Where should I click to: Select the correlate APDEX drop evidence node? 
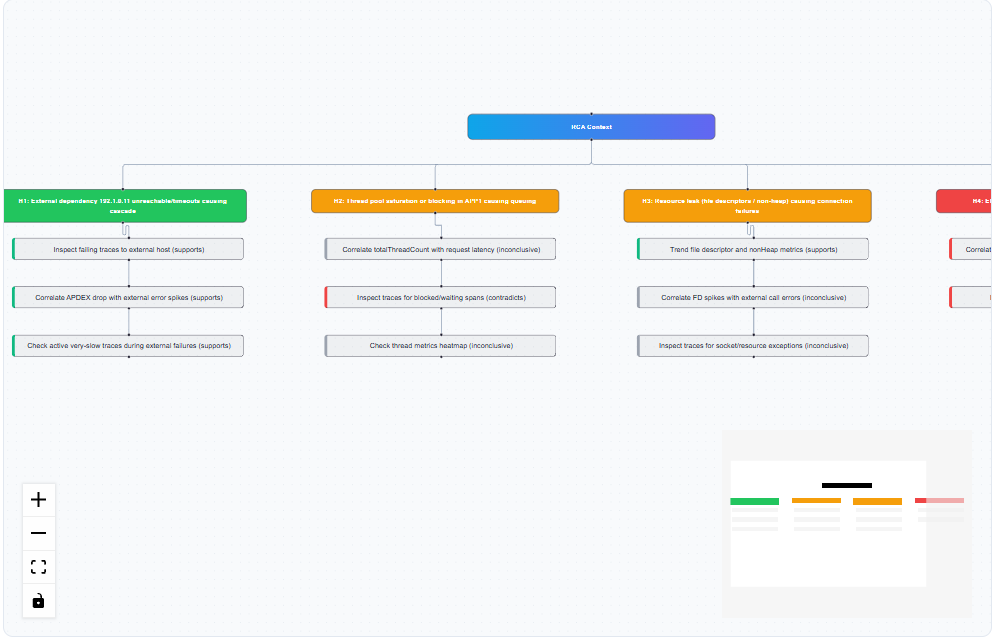coord(127,297)
